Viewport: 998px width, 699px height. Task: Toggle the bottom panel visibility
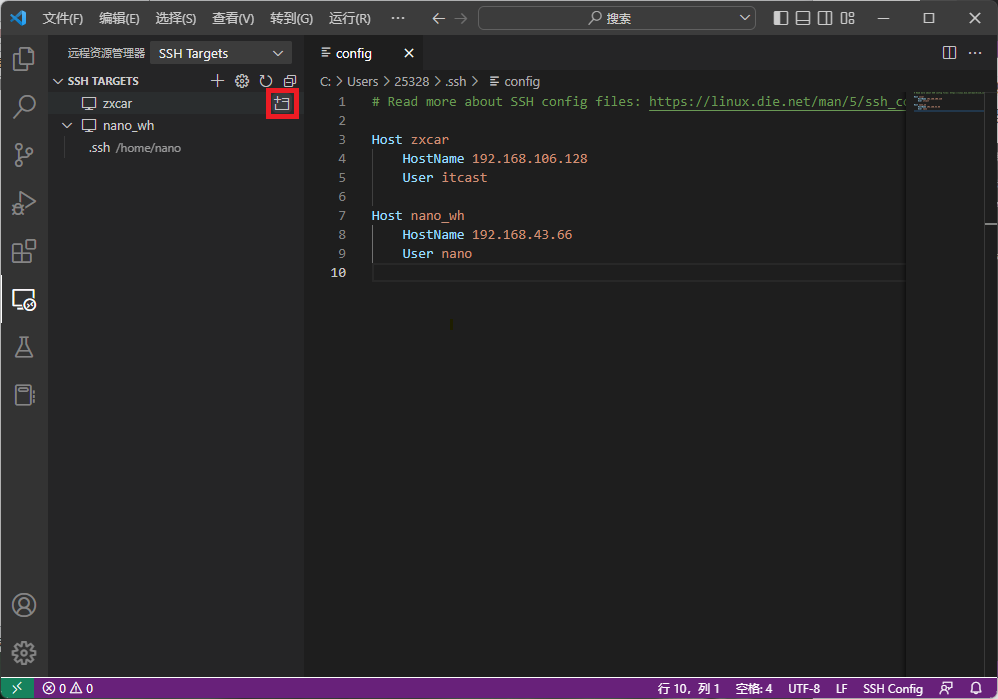click(803, 18)
